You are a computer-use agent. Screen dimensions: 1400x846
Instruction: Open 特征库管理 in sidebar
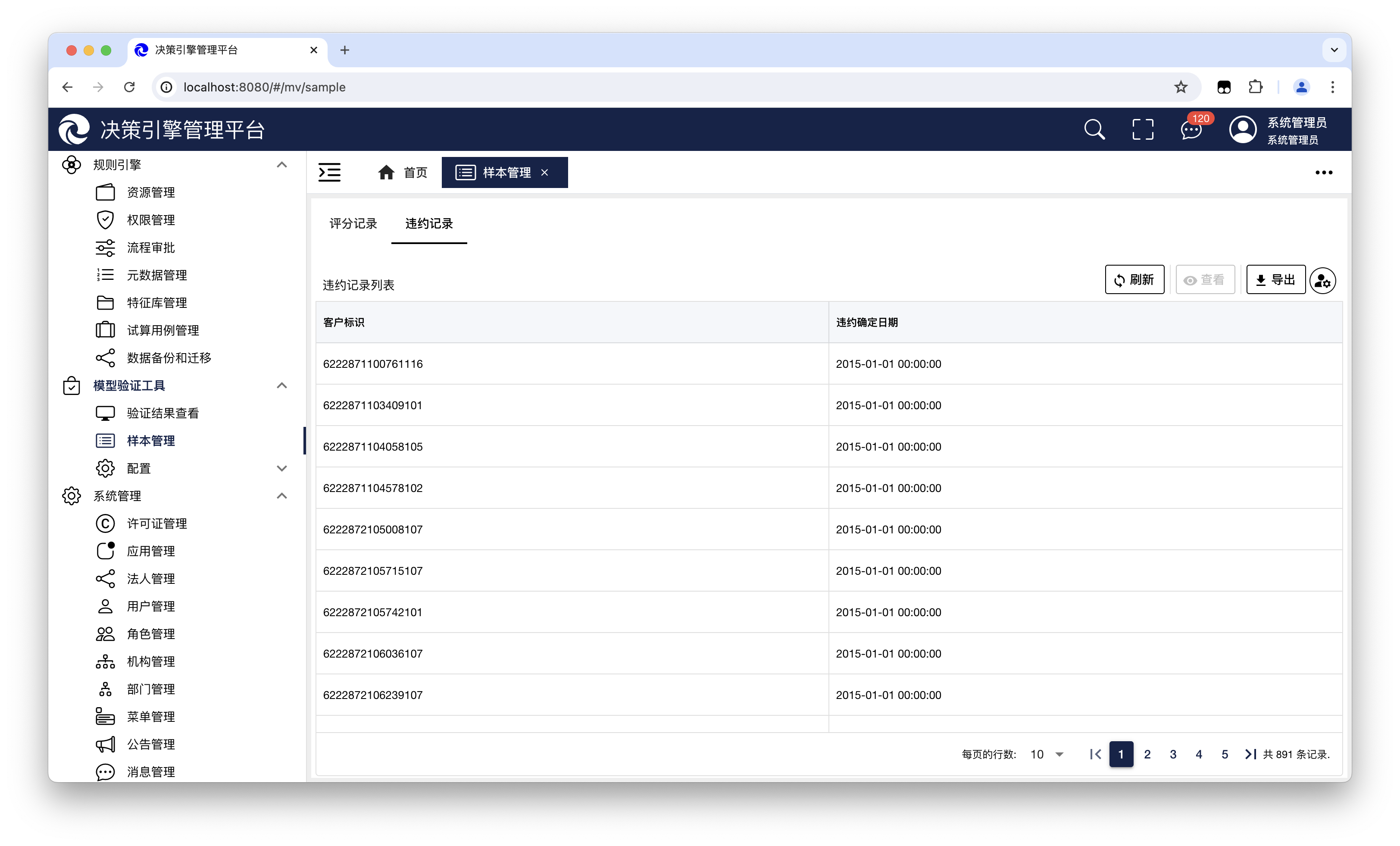click(x=157, y=302)
